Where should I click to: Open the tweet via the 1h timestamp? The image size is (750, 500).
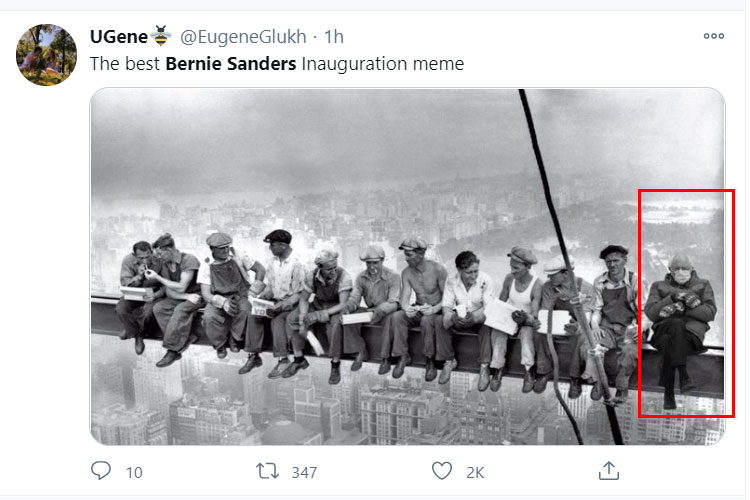(334, 37)
